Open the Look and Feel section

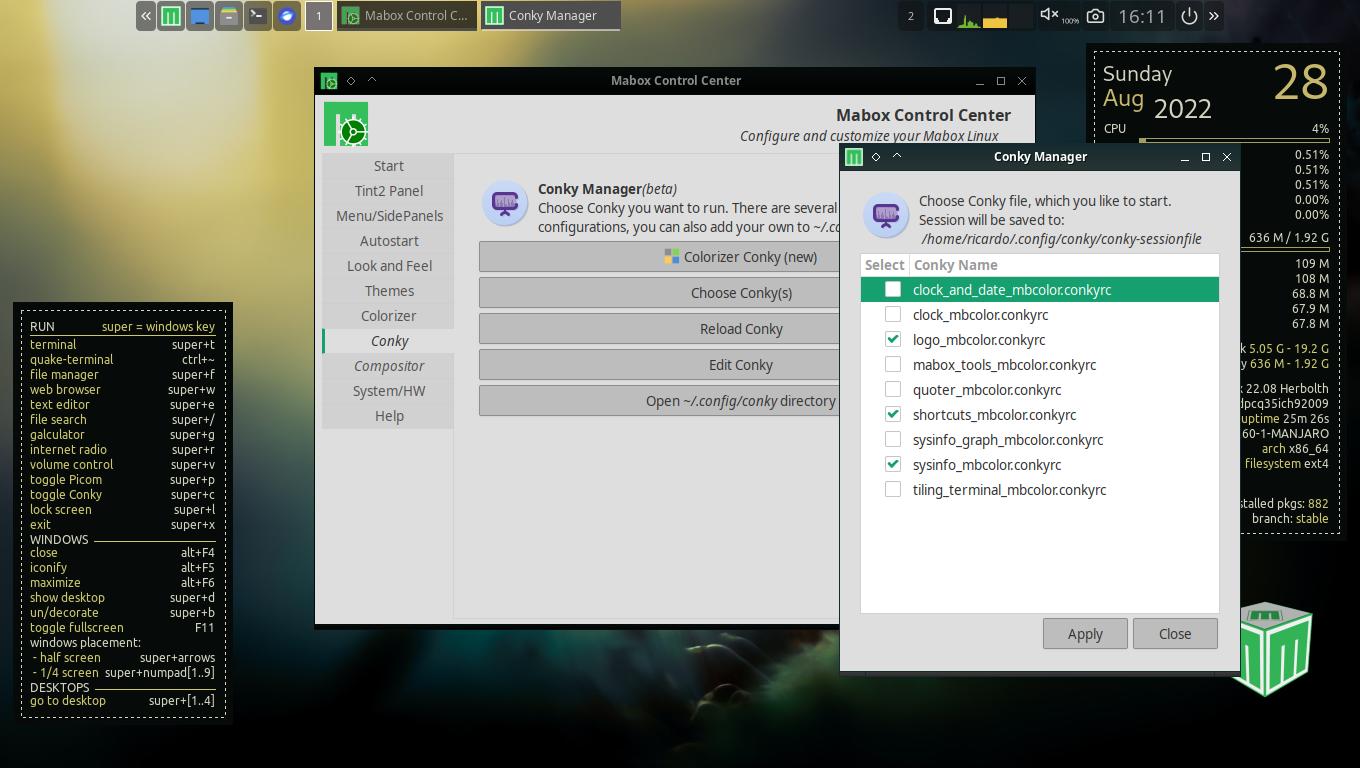388,266
